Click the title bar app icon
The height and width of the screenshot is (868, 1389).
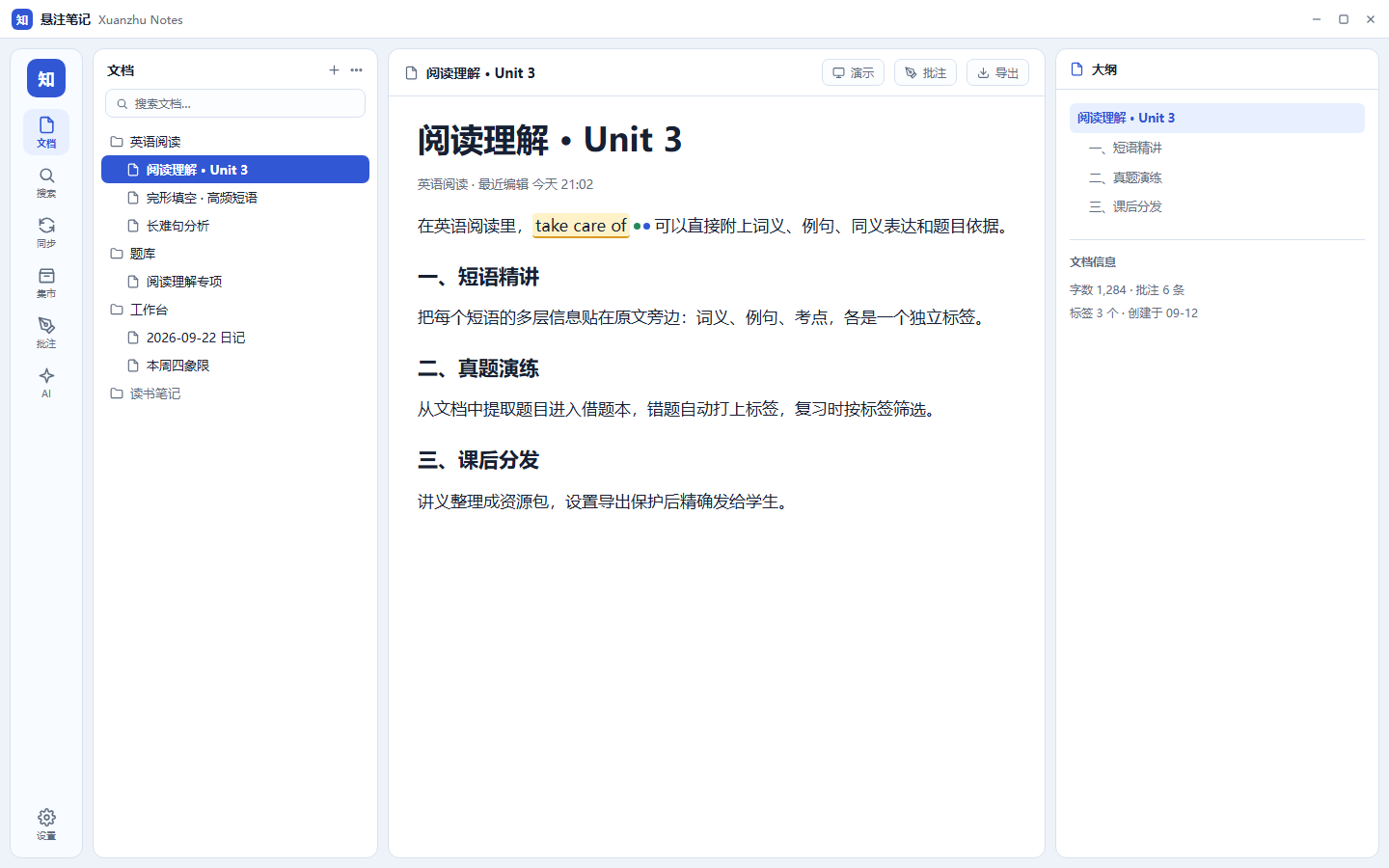coord(22,19)
